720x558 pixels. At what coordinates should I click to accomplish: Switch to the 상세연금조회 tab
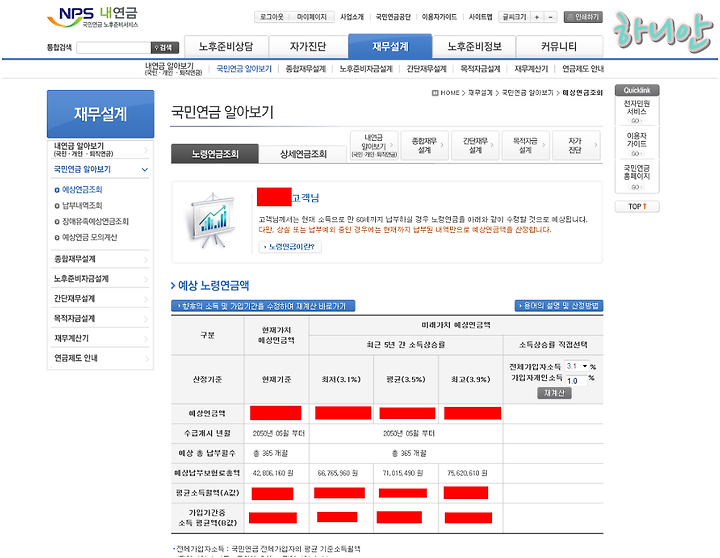pos(303,154)
